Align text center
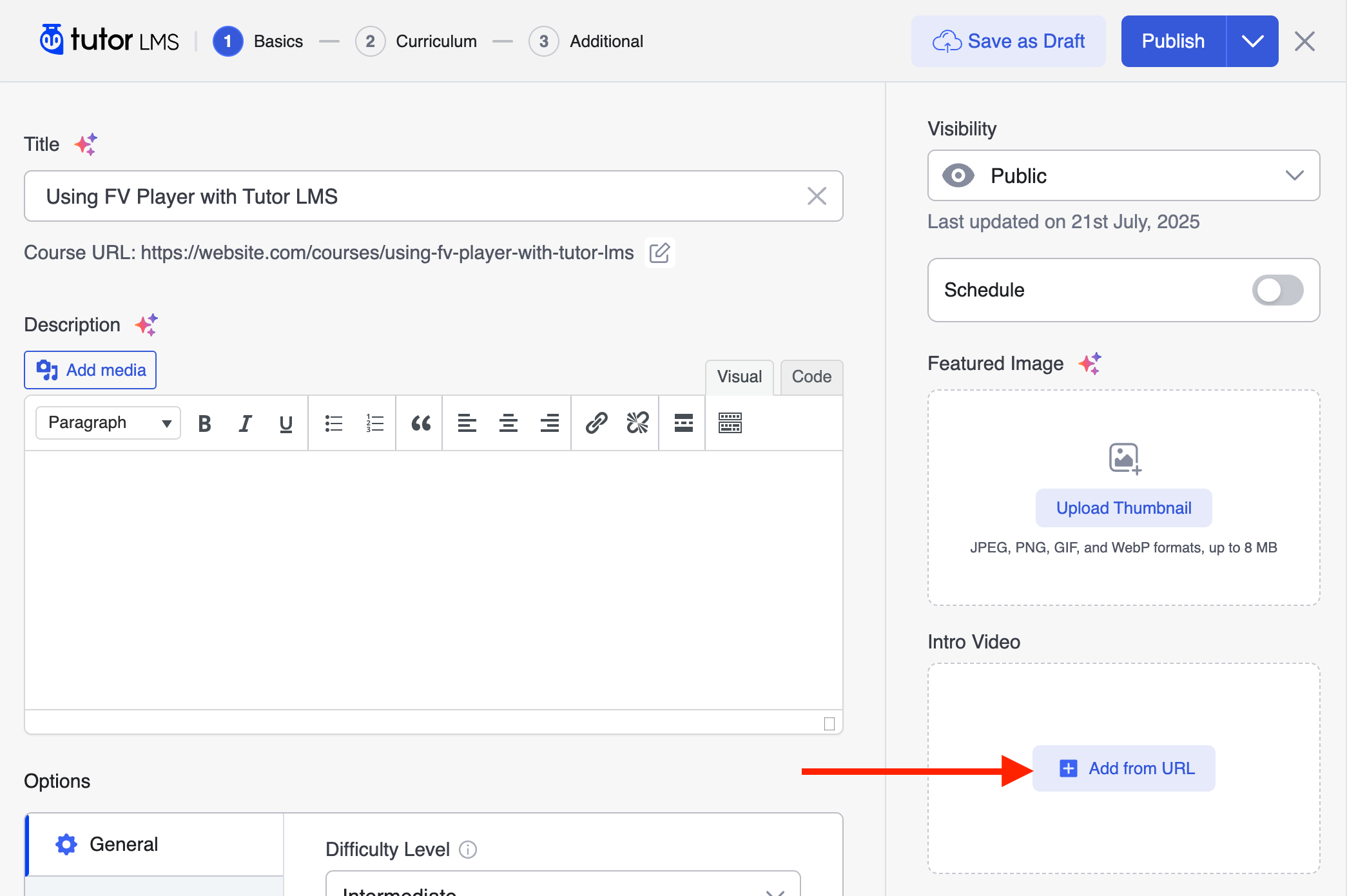This screenshot has width=1347, height=896. tap(509, 424)
